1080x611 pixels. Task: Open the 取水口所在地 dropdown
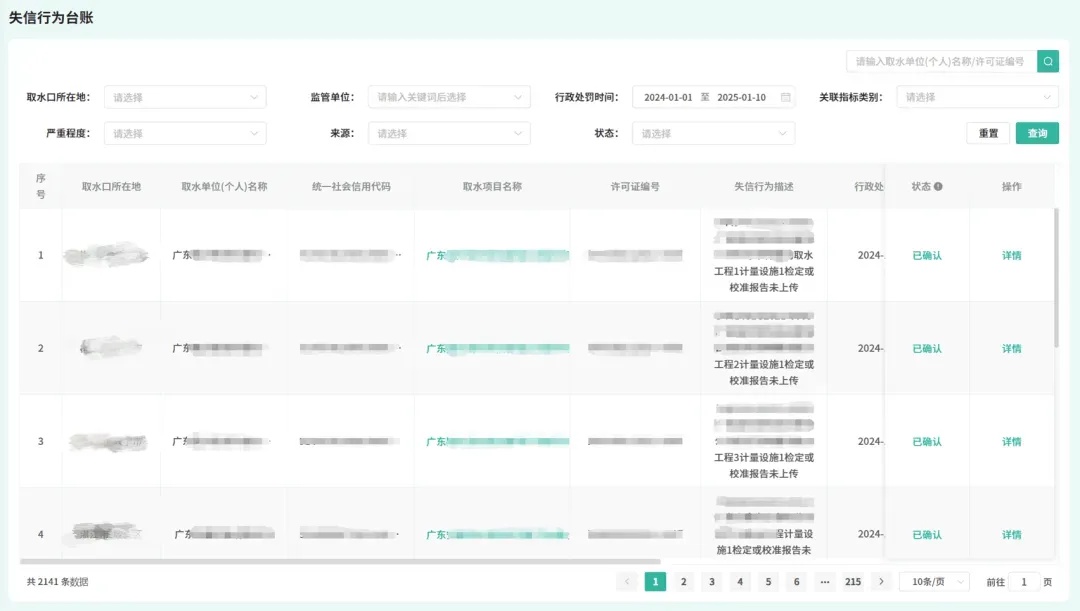click(x=185, y=97)
